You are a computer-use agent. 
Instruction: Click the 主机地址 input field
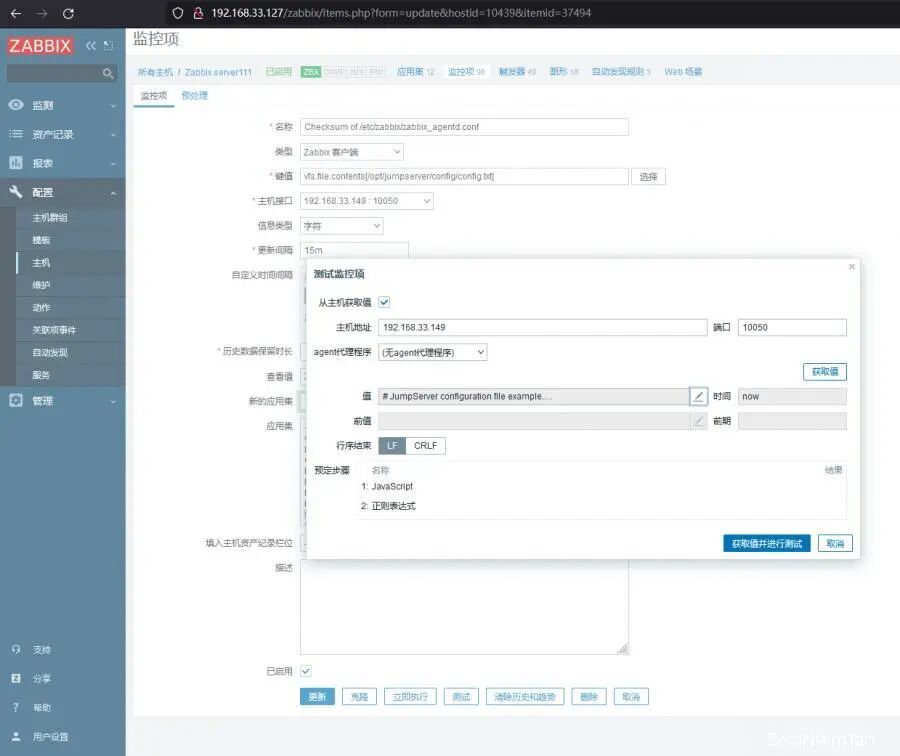click(x=542, y=327)
